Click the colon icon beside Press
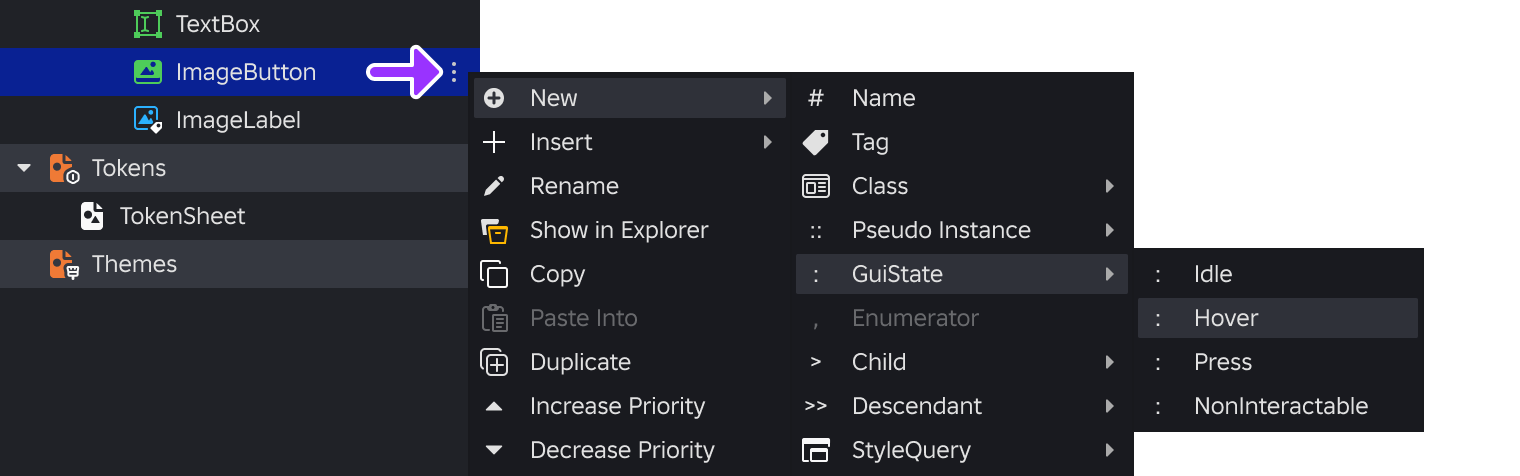 pyautogui.click(x=1158, y=362)
